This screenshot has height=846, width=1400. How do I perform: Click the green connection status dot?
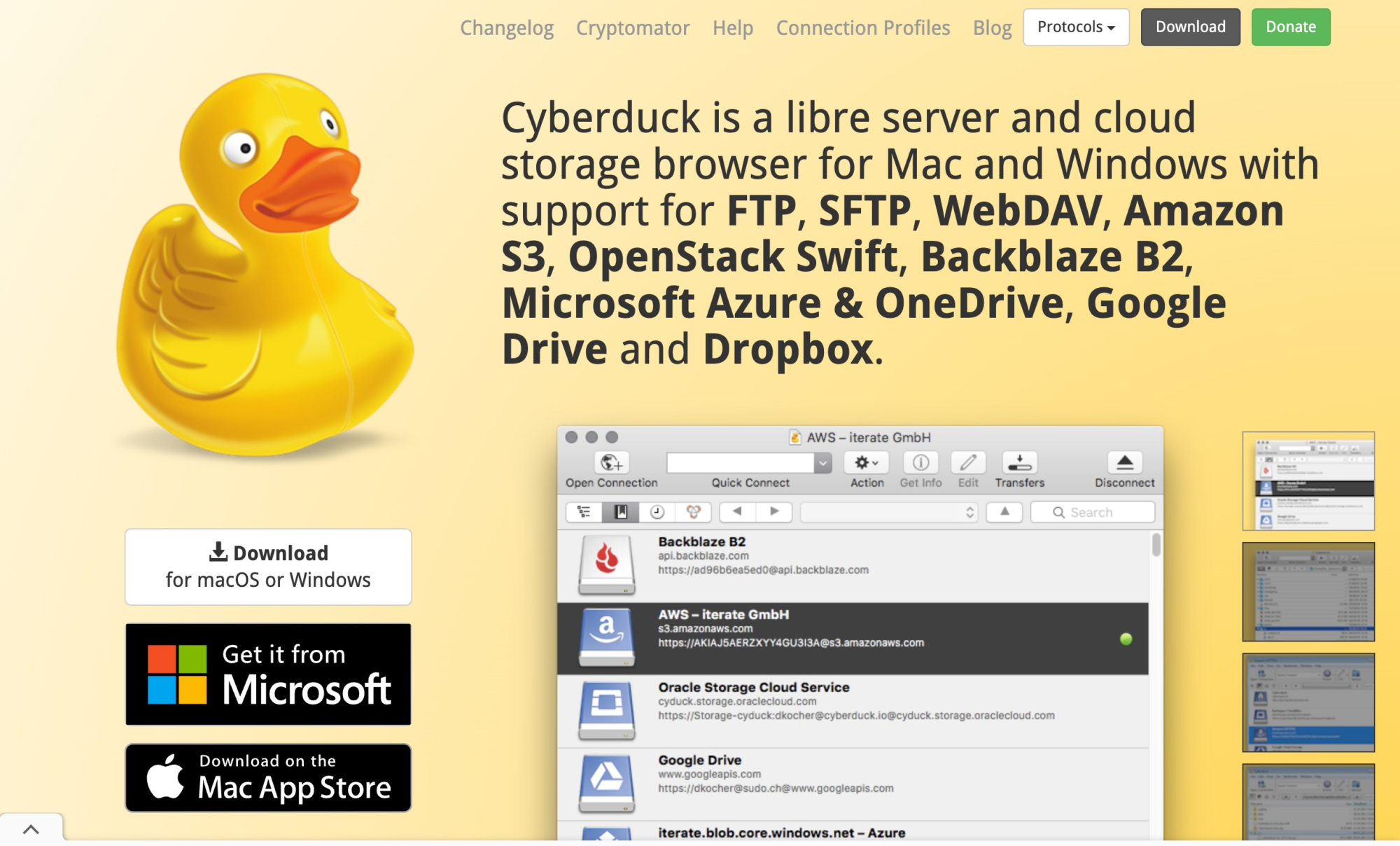tap(1126, 639)
